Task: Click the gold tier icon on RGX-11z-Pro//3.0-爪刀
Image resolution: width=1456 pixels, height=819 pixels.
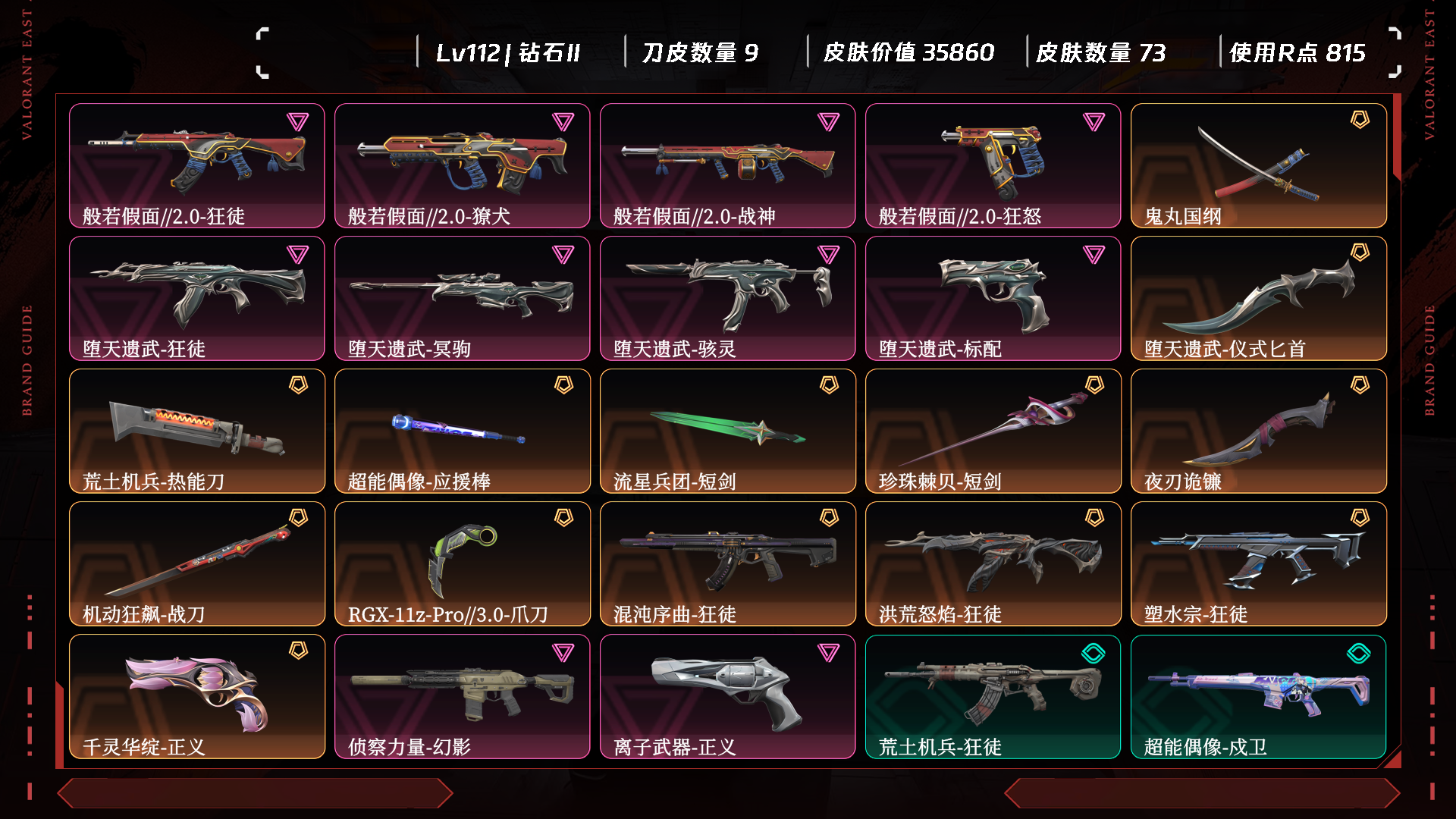Action: (x=563, y=518)
